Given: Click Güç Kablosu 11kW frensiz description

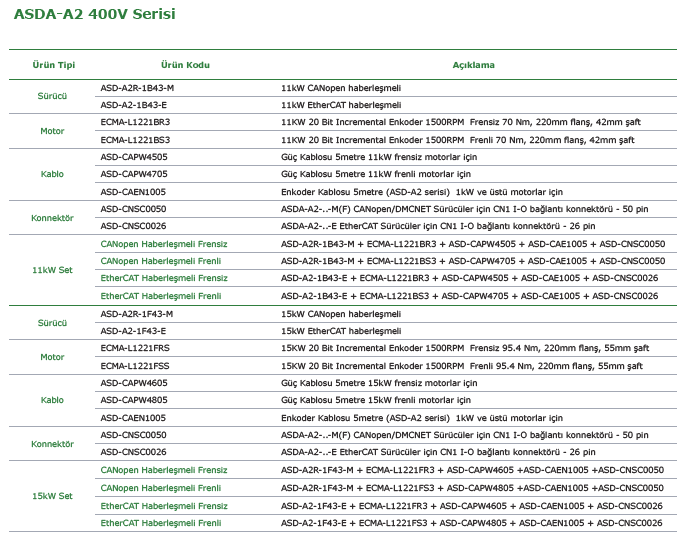Looking at the screenshot, I should click(379, 157).
